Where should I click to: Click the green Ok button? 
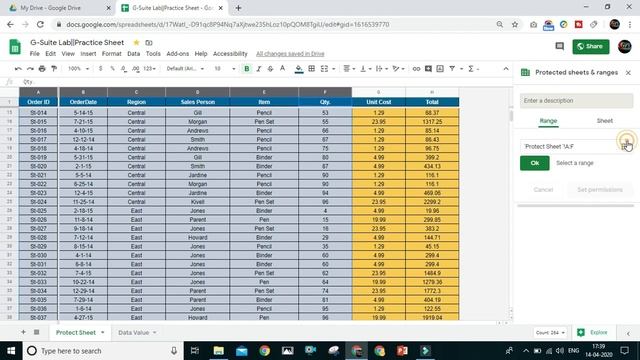[x=535, y=163]
